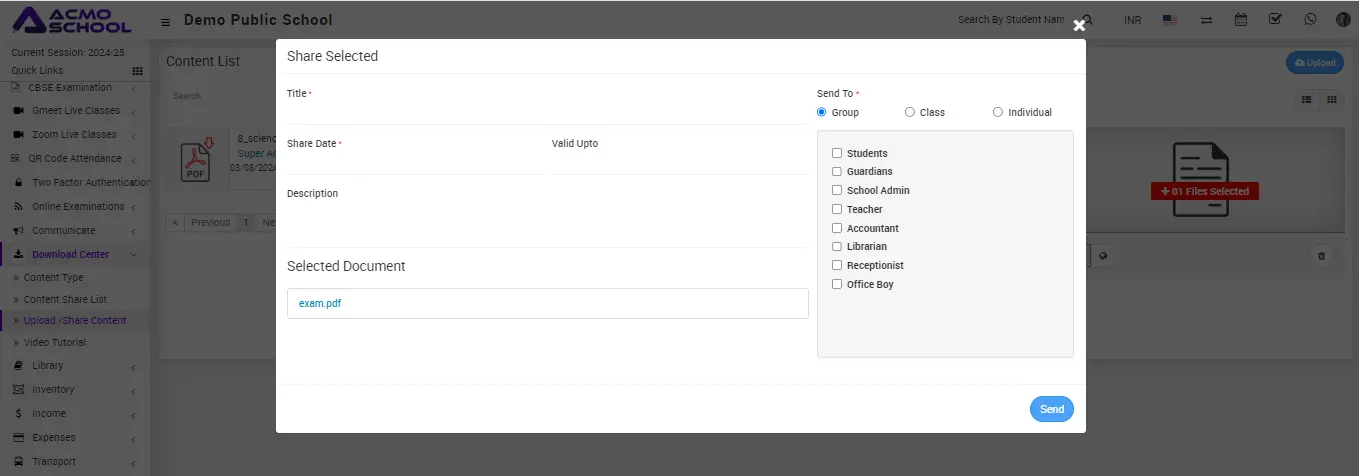Click the task checklist icon in header
This screenshot has width=1359, height=476.
point(1275,19)
